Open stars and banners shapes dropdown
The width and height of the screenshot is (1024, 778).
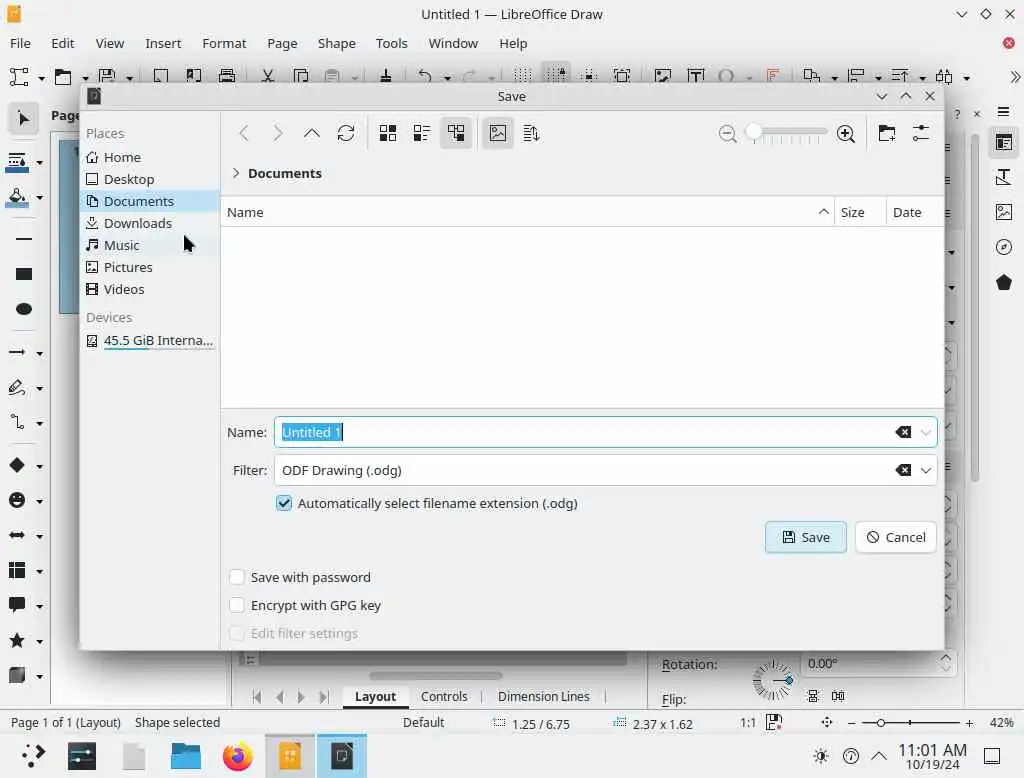coord(40,641)
